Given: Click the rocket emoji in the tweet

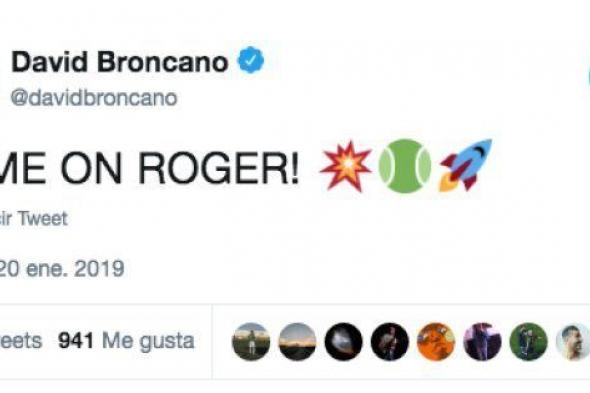Looking at the screenshot, I should [x=465, y=165].
